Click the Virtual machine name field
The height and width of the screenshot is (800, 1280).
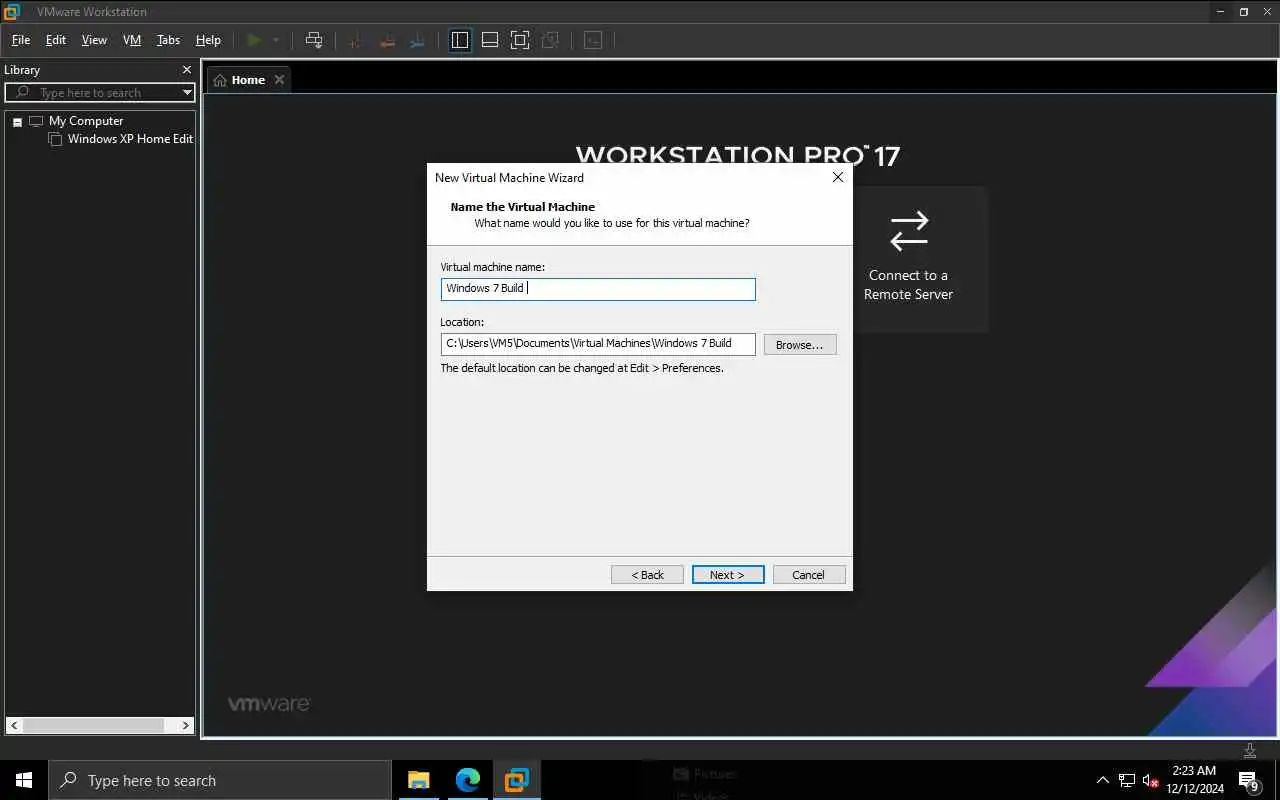point(598,289)
